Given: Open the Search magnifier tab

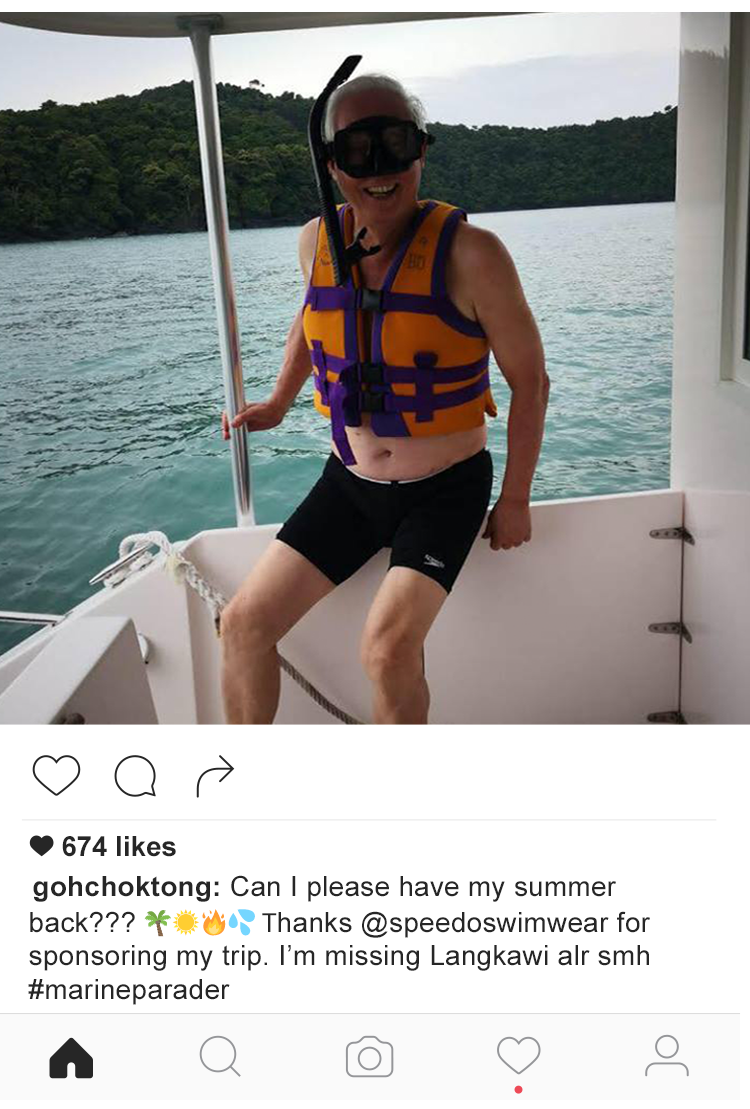Looking at the screenshot, I should pyautogui.click(x=219, y=1056).
